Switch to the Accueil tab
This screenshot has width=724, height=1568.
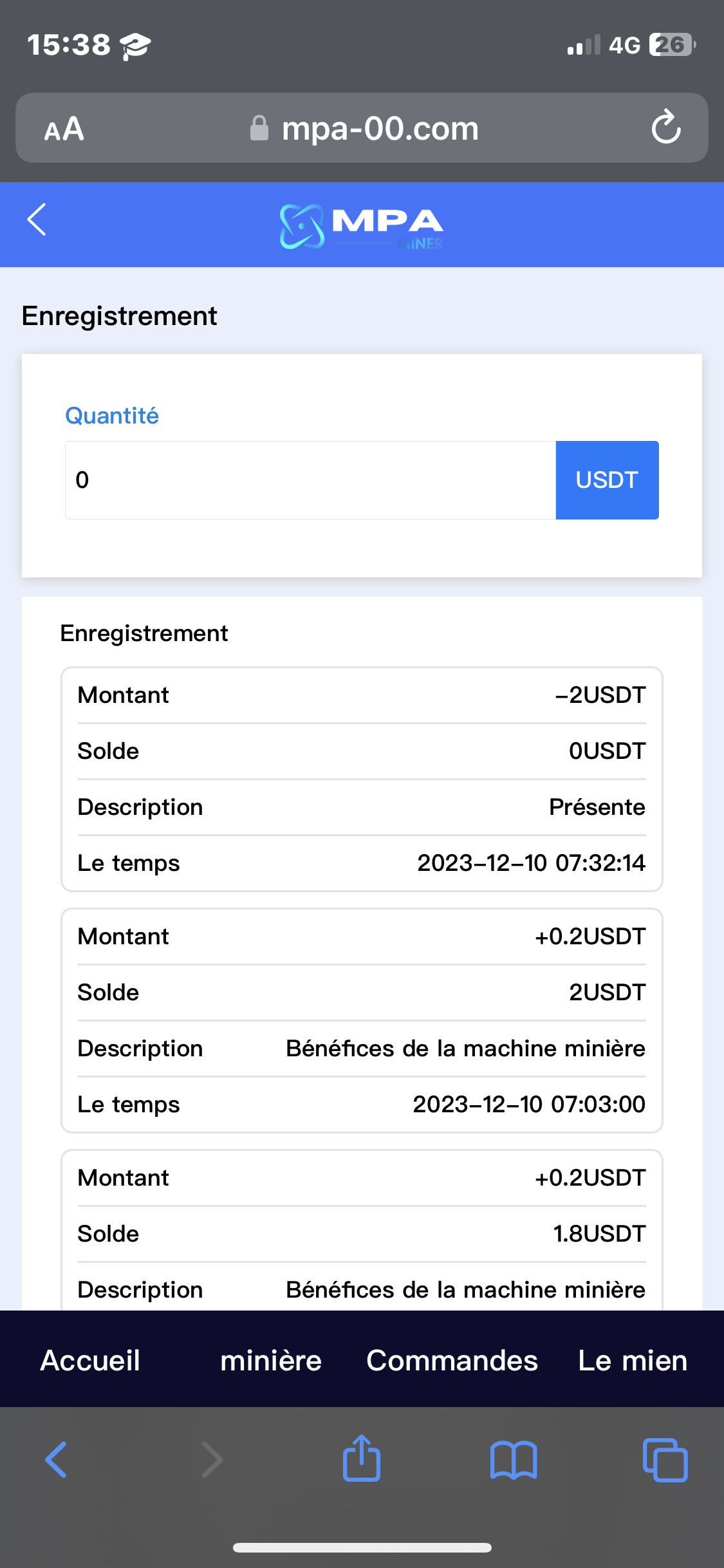pyautogui.click(x=90, y=1361)
